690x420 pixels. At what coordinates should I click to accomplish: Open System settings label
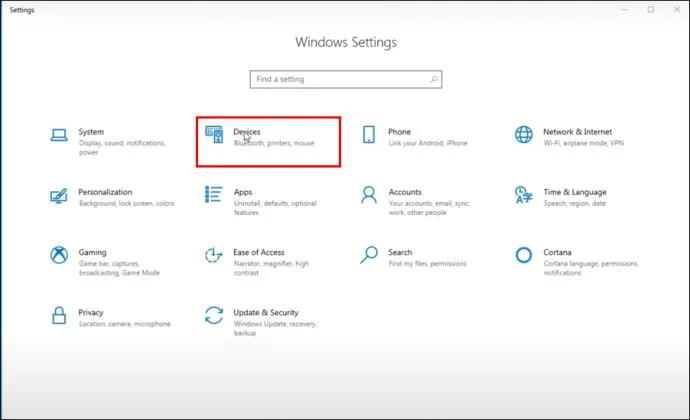tap(91, 132)
